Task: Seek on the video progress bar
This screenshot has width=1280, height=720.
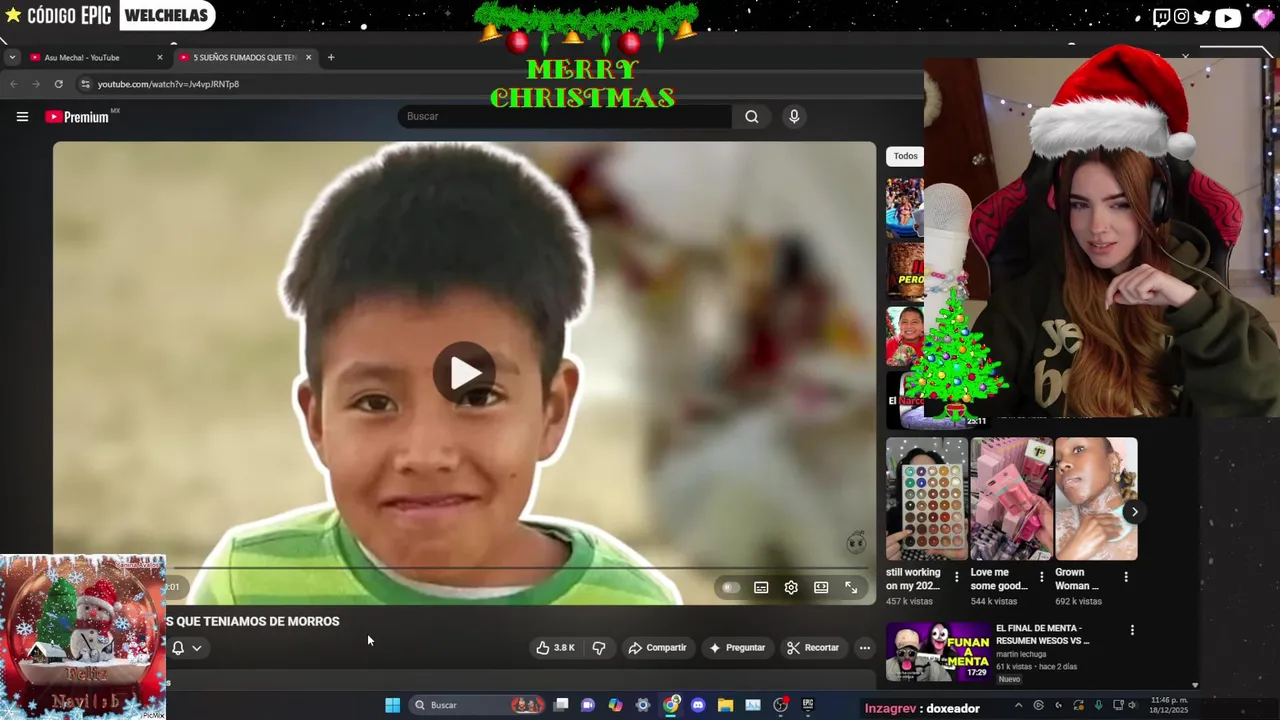Action: tap(520, 569)
